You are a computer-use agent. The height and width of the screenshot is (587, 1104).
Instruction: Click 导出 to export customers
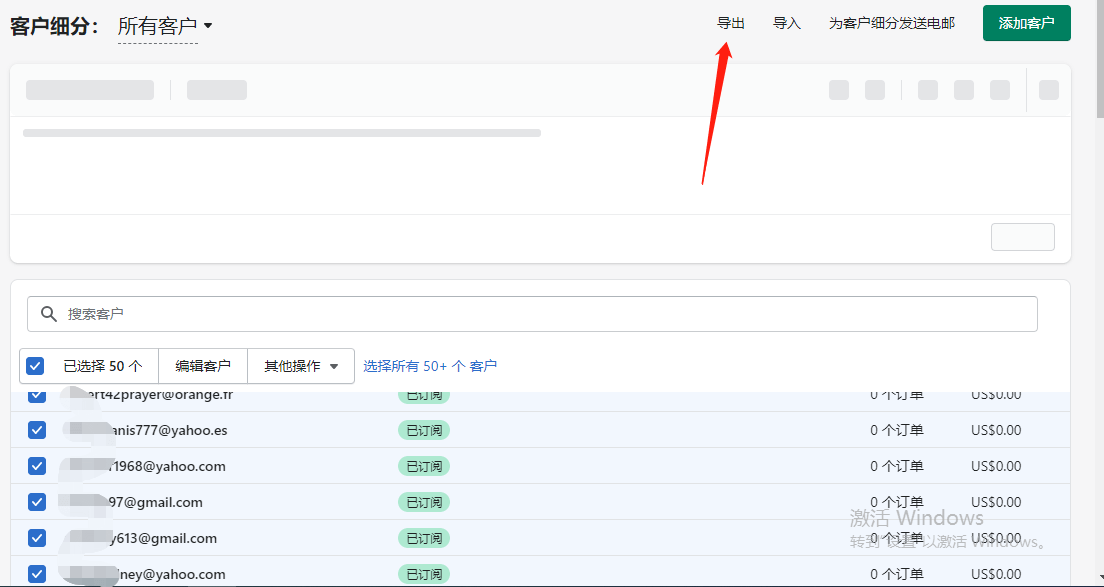pyautogui.click(x=731, y=23)
